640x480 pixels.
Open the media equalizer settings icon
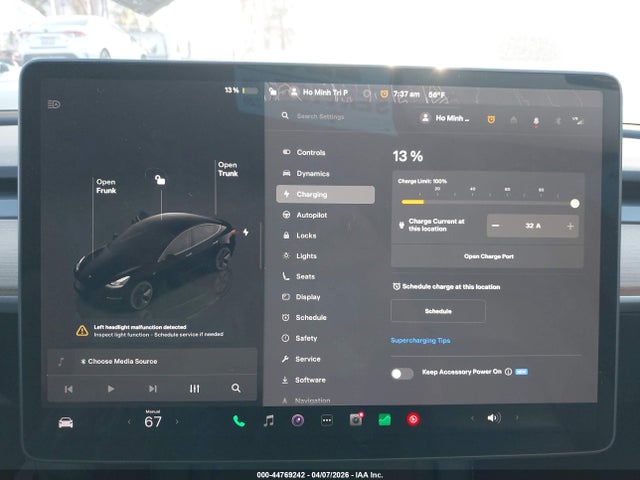pos(195,389)
